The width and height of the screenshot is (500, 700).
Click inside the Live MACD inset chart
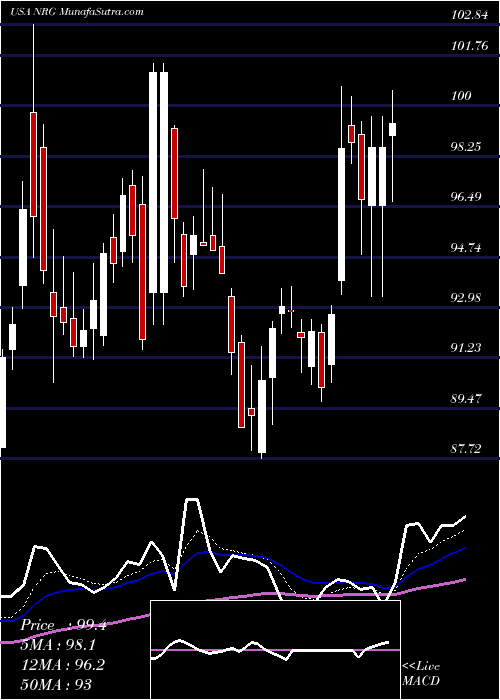click(x=275, y=650)
